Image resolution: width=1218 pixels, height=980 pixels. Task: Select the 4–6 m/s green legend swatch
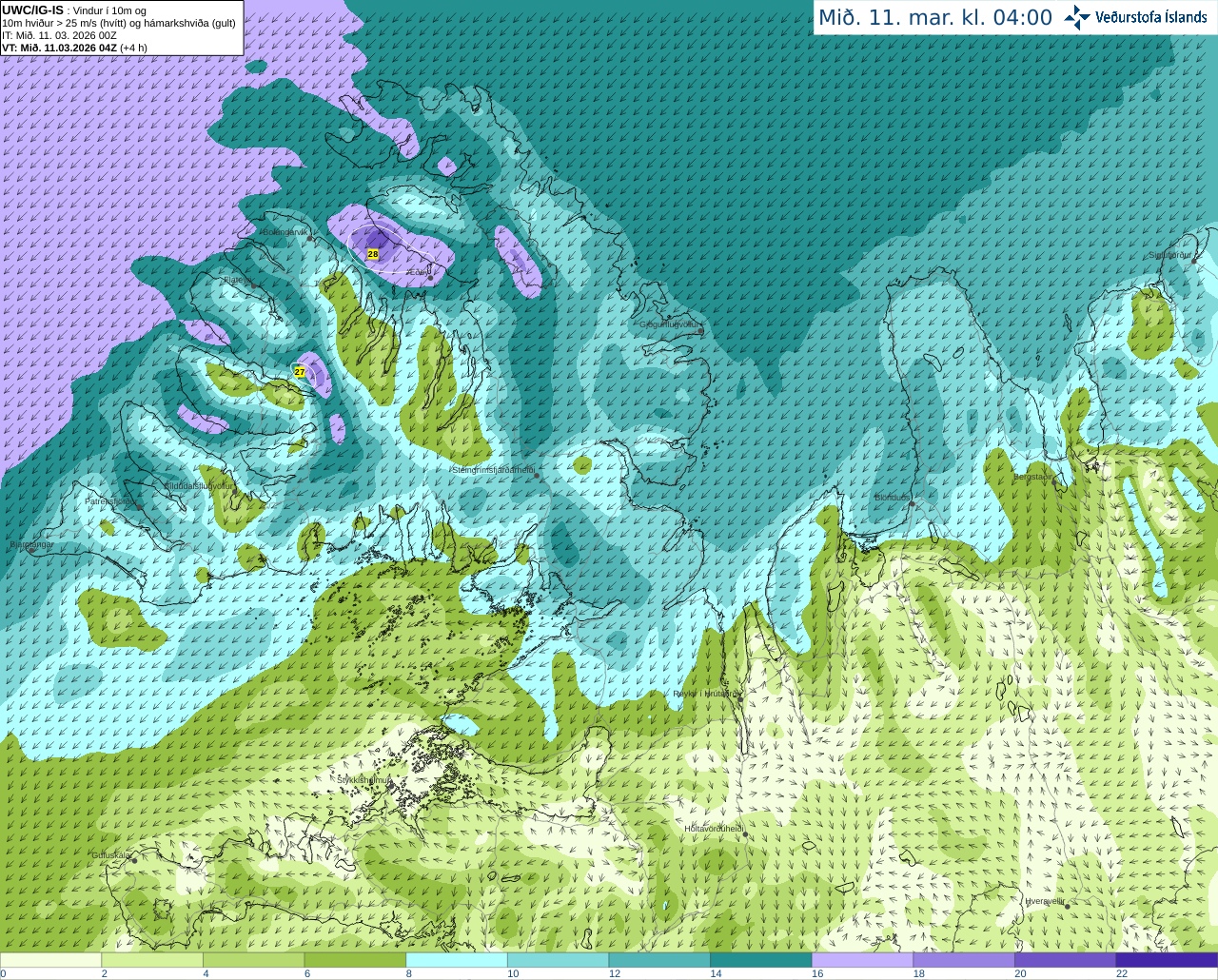(x=253, y=960)
